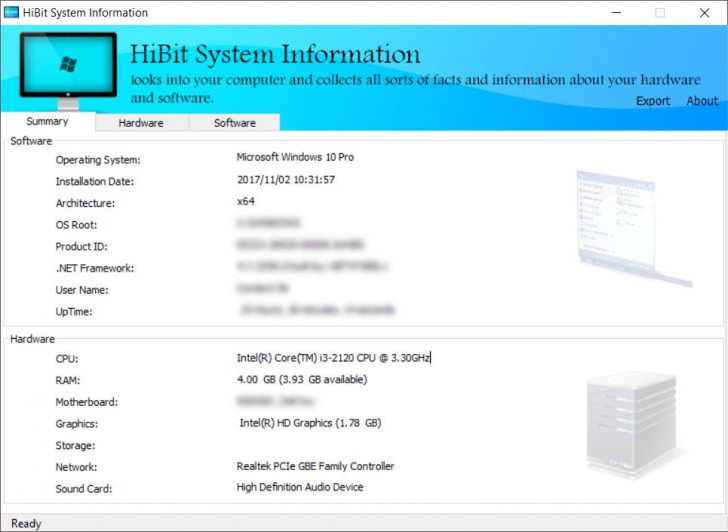Click the disabled maximize button

click(x=660, y=13)
